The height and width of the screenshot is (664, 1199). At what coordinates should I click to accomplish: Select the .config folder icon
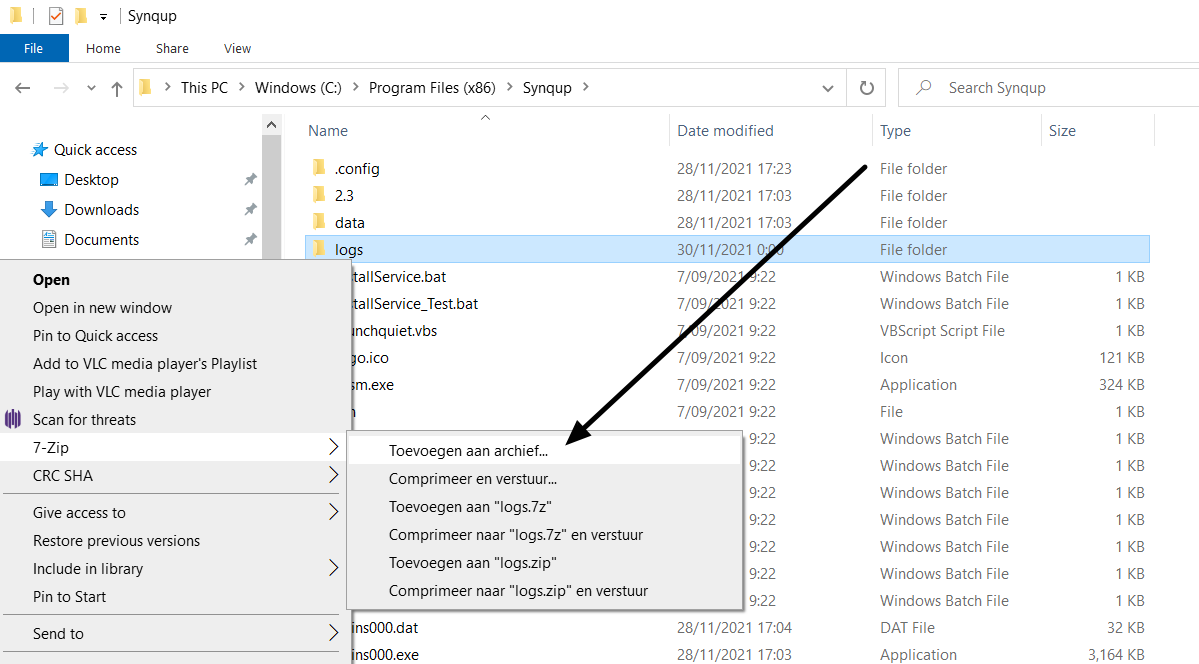coord(320,168)
